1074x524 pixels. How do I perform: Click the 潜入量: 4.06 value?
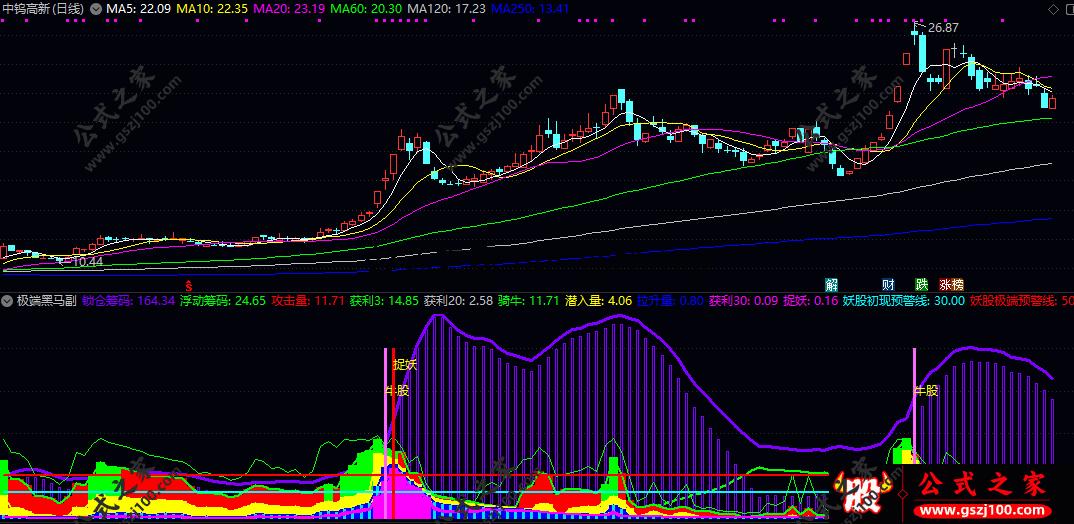(599, 300)
